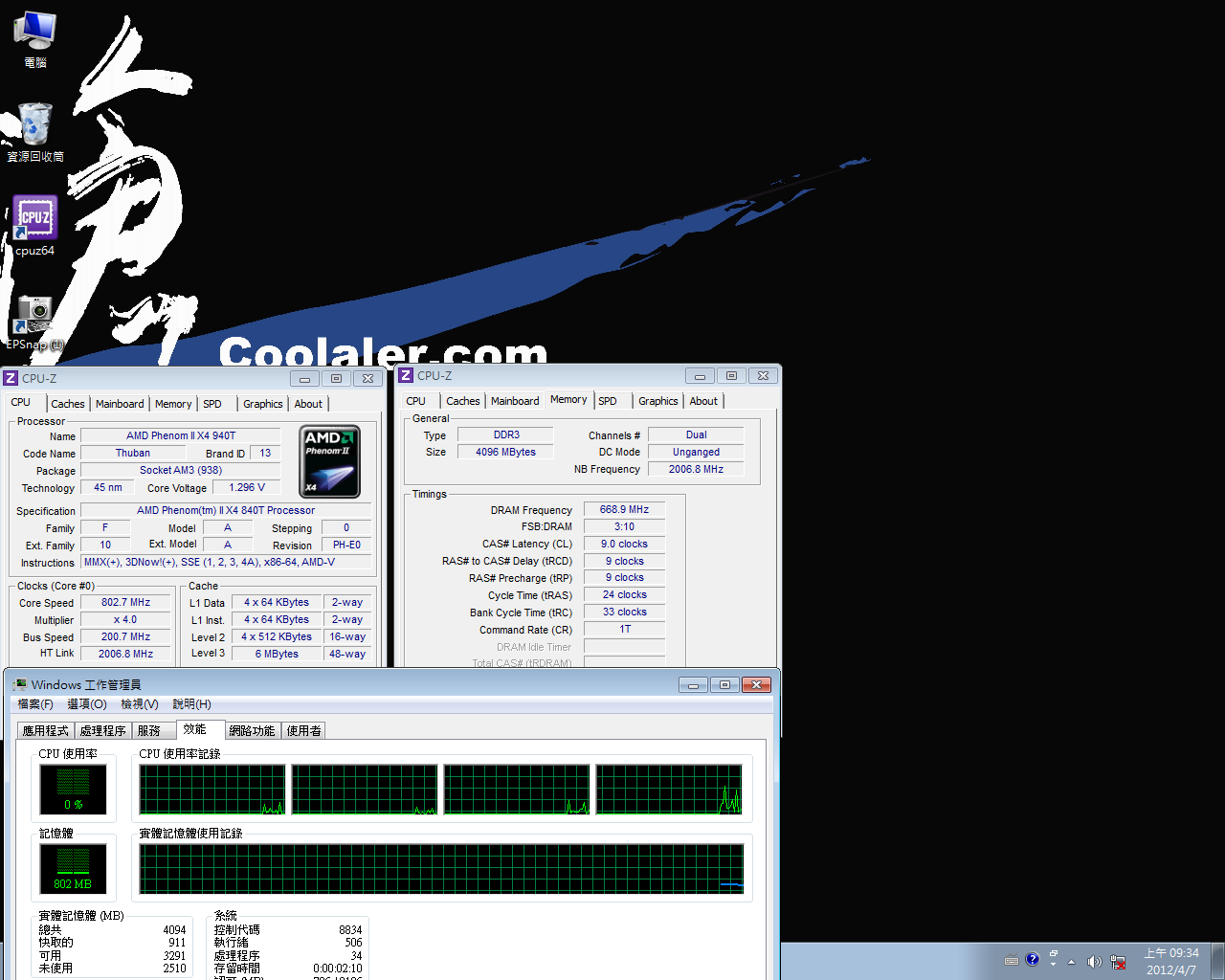1225x980 pixels.
Task: Select Caches tab in right CPU-Z window
Action: [463, 401]
